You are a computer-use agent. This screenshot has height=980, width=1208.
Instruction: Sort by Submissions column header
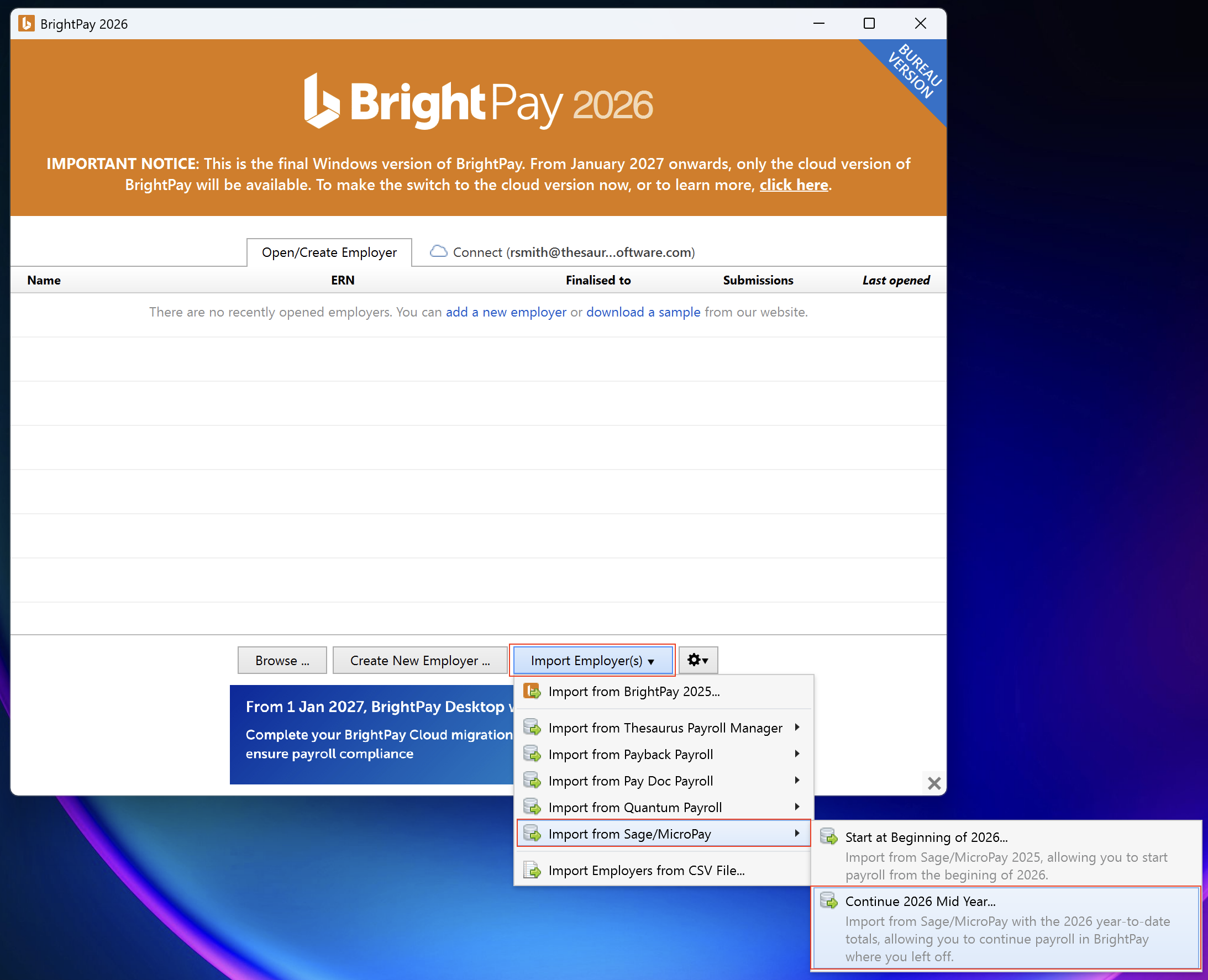758,280
